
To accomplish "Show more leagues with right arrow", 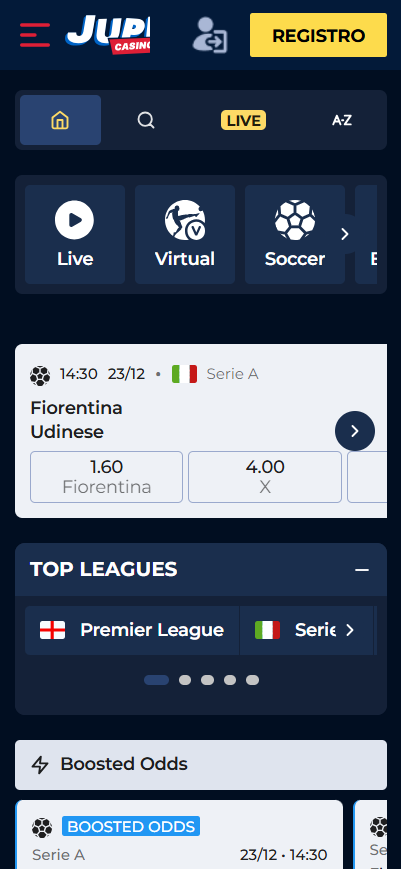I will point(349,630).
